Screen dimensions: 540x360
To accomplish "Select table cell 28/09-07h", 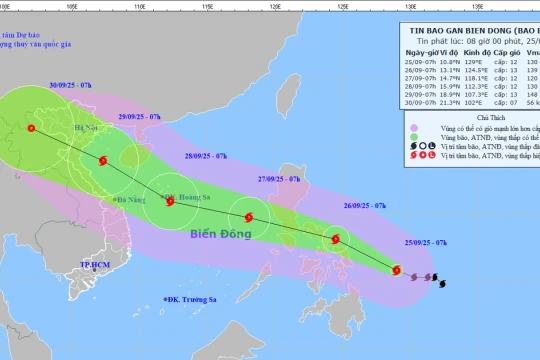I will (420, 86).
